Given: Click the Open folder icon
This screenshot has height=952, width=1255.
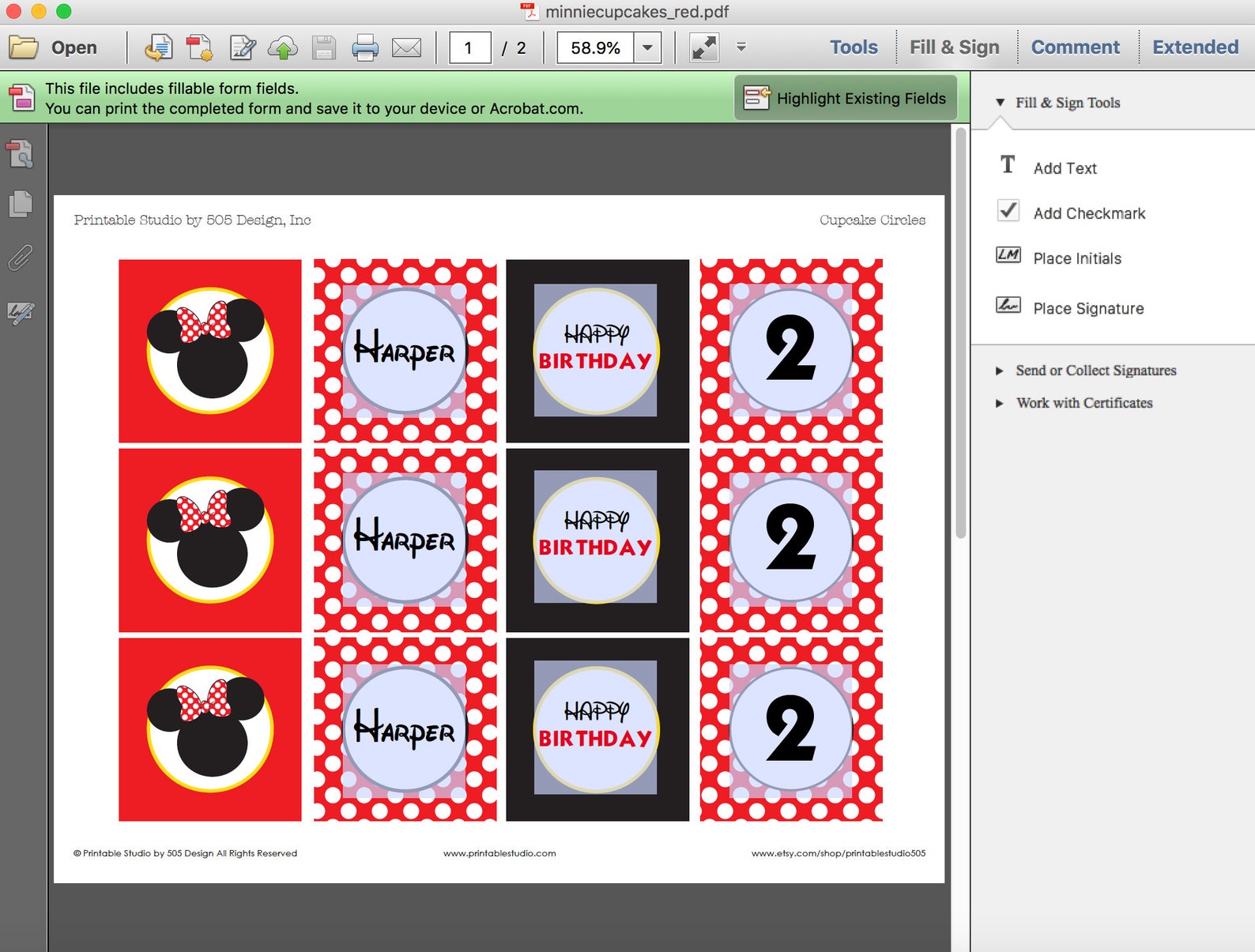Looking at the screenshot, I should 24,47.
